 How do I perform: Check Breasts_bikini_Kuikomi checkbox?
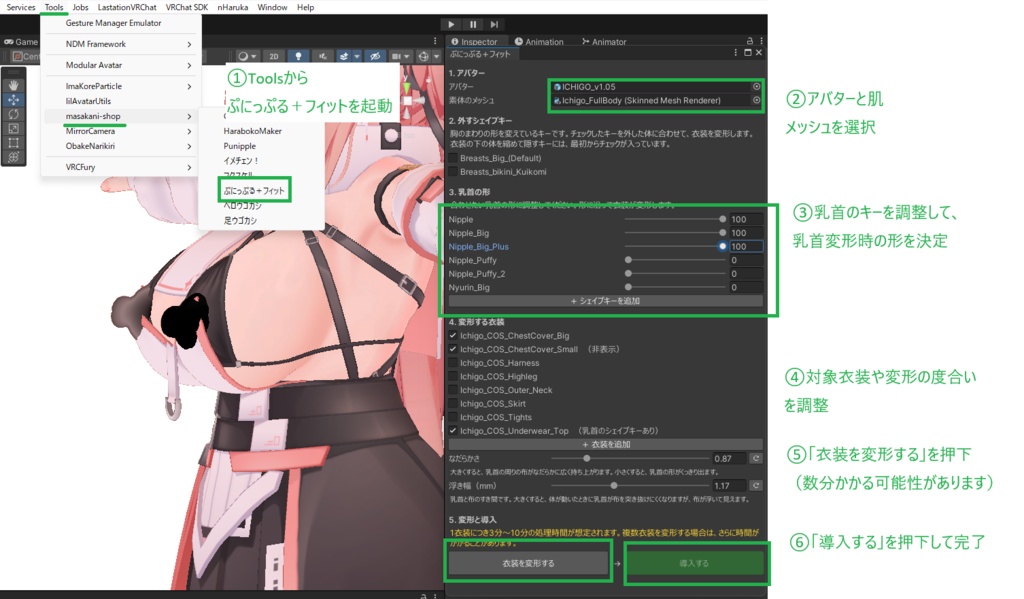[x=453, y=172]
